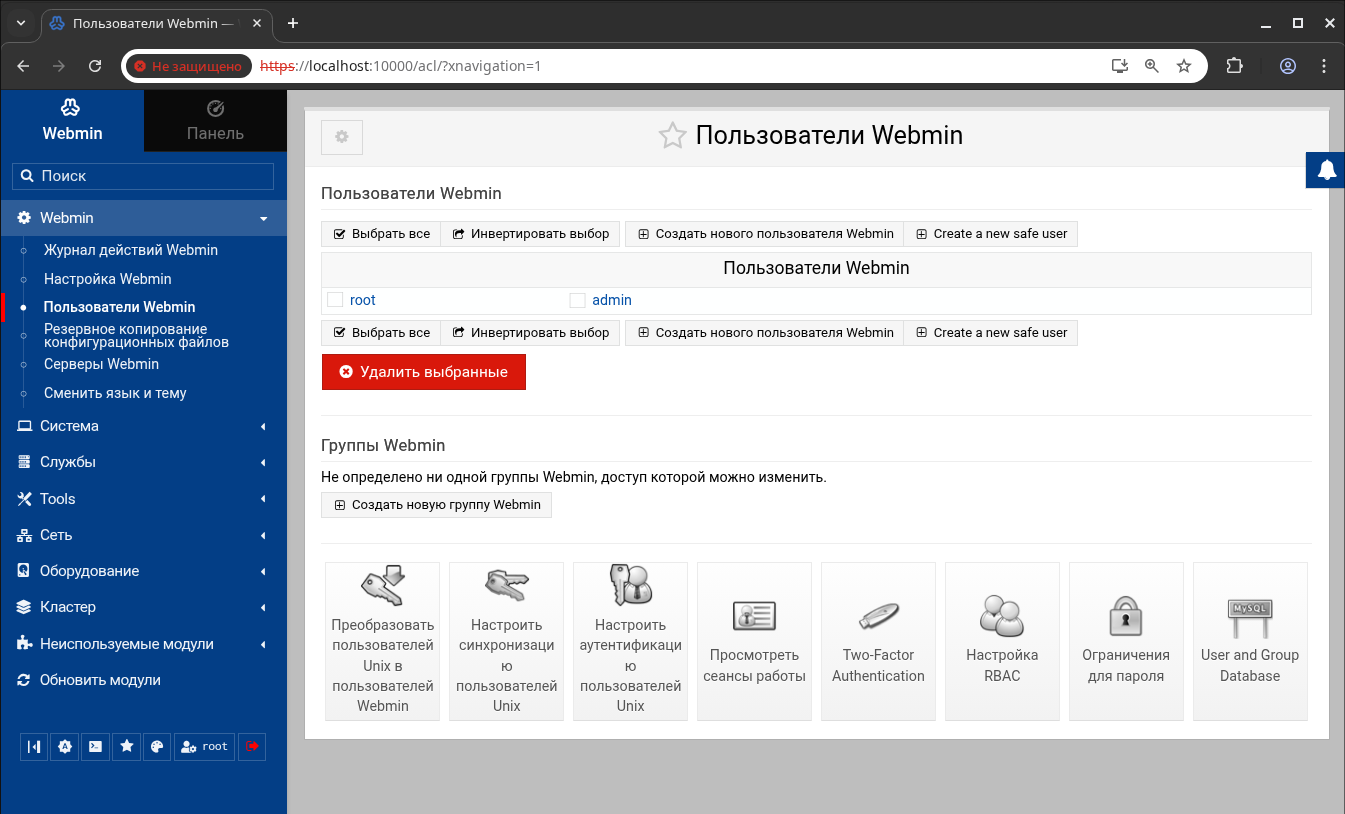Viewport: 1345px width, 814px height.
Task: Open 'Журнал действий Webmin' menu item
Action: pyautogui.click(x=130, y=250)
